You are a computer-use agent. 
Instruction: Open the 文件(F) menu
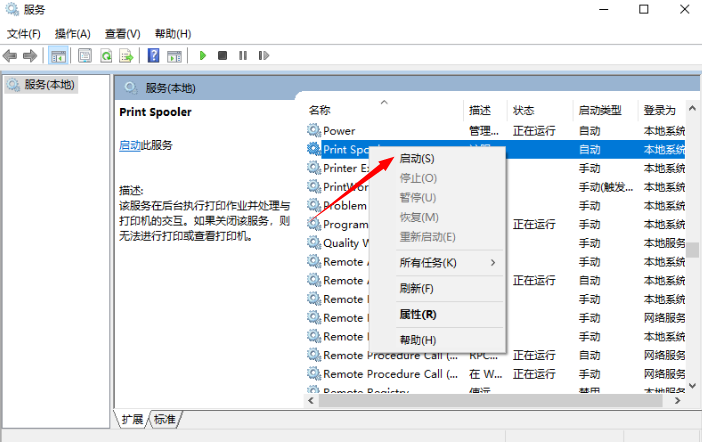24,34
